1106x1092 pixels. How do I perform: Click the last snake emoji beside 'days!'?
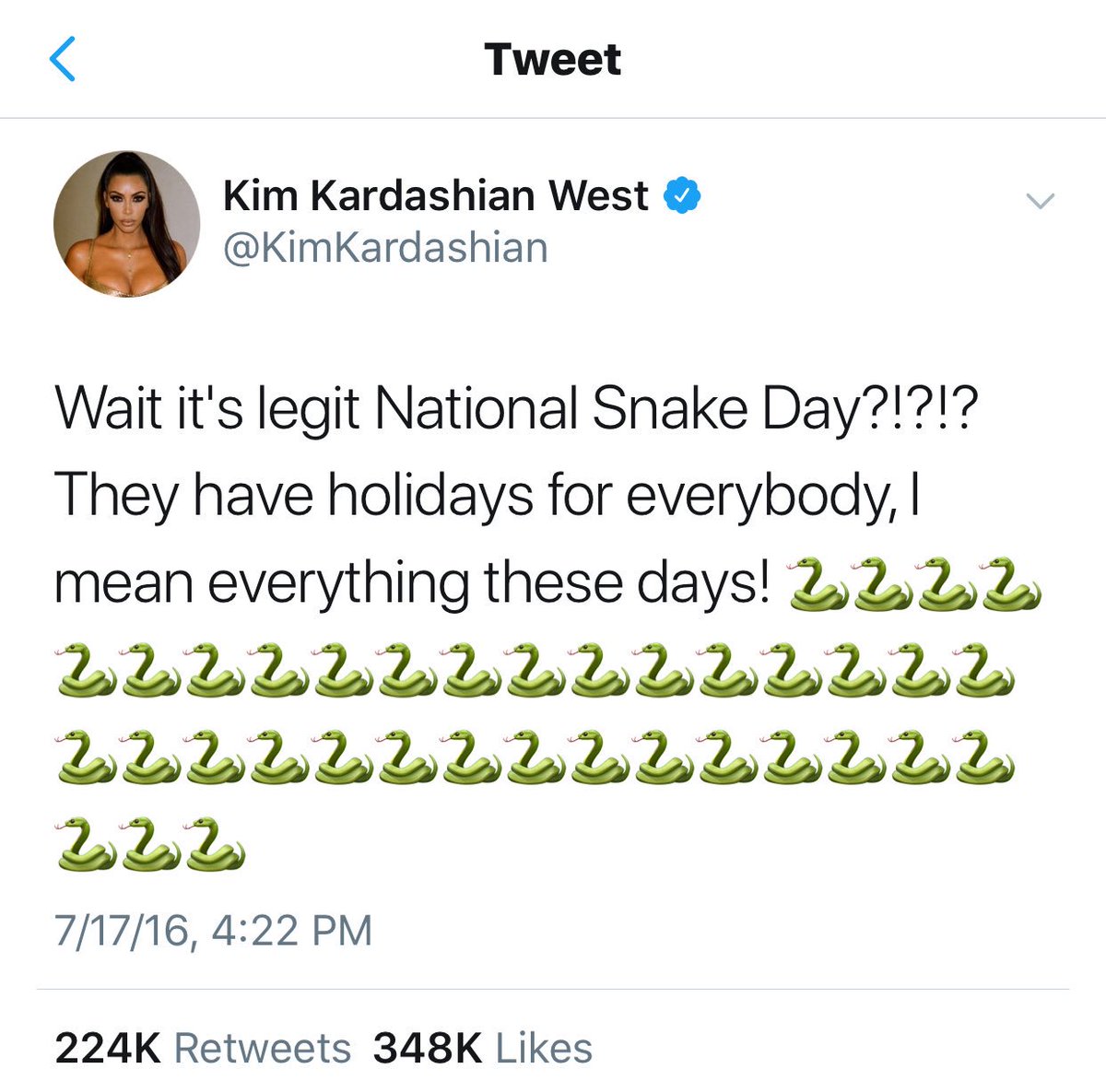coord(1012,584)
